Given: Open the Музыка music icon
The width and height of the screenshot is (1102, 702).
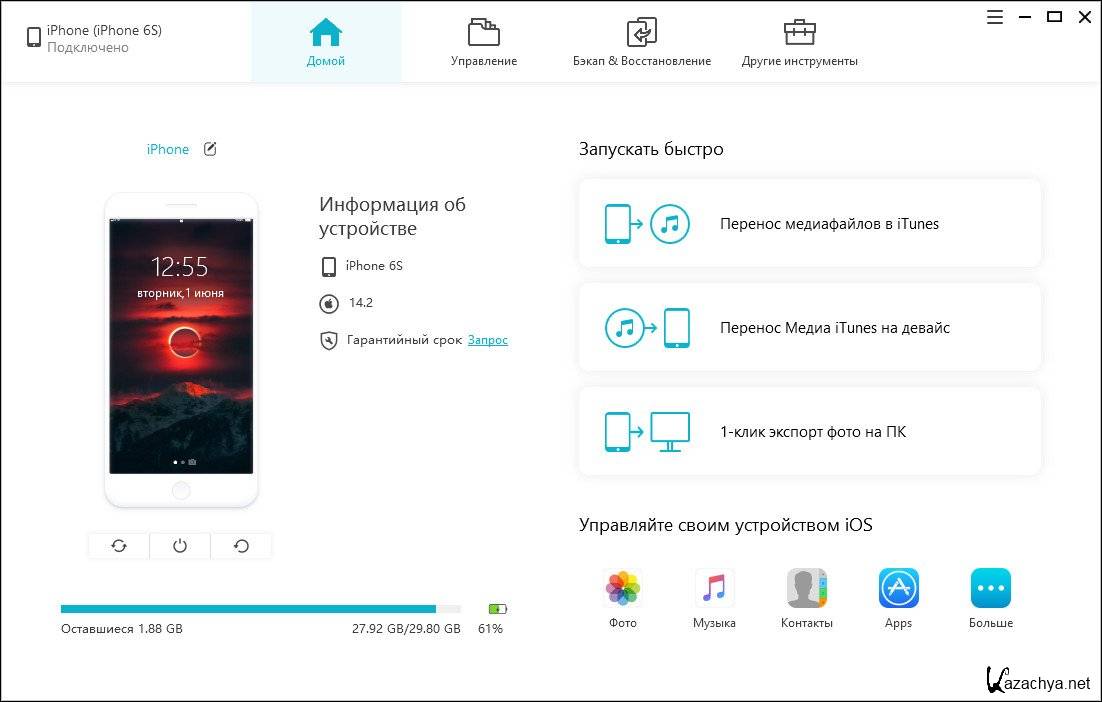Looking at the screenshot, I should (x=714, y=589).
